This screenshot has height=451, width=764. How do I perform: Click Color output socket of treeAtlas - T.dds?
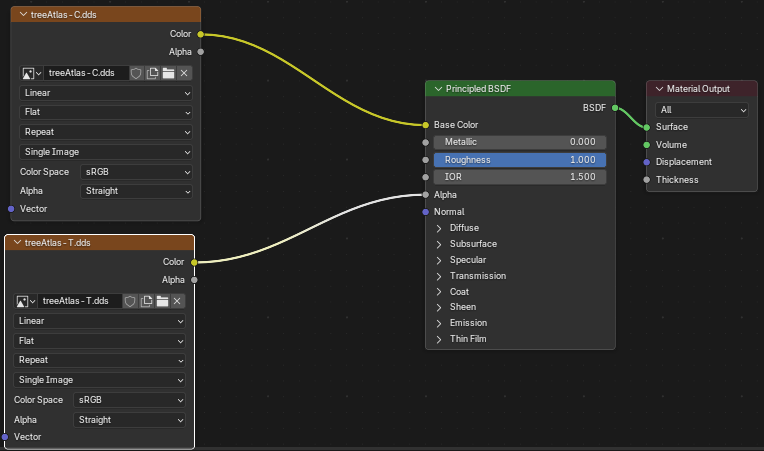(x=194, y=262)
